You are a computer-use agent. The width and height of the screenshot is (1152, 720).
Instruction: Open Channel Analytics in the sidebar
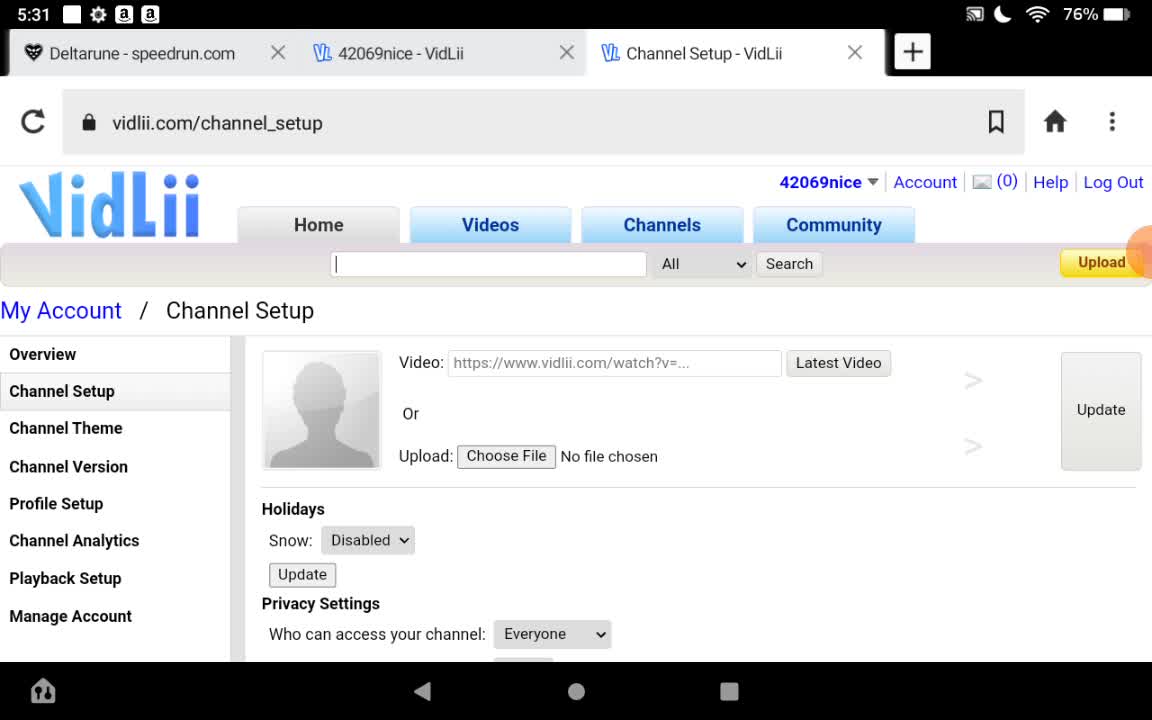click(74, 540)
